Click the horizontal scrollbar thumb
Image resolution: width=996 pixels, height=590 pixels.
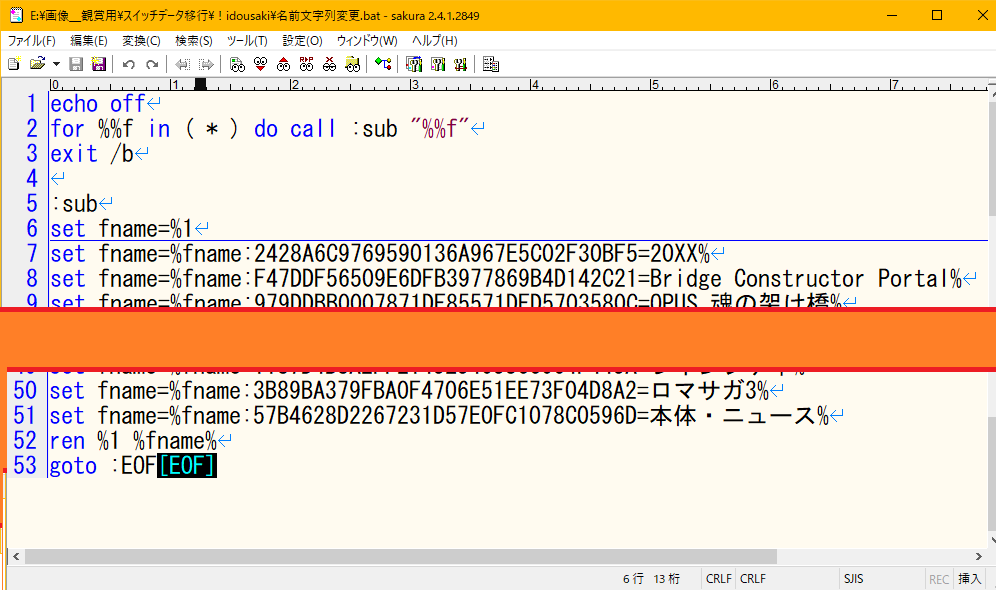(401, 556)
